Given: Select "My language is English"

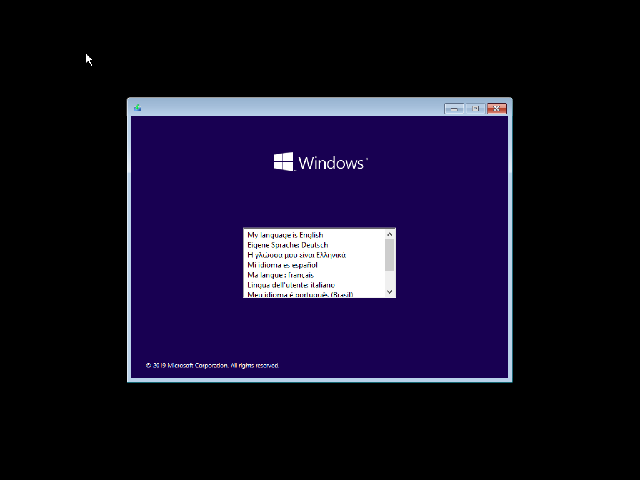Looking at the screenshot, I should click(314, 235).
